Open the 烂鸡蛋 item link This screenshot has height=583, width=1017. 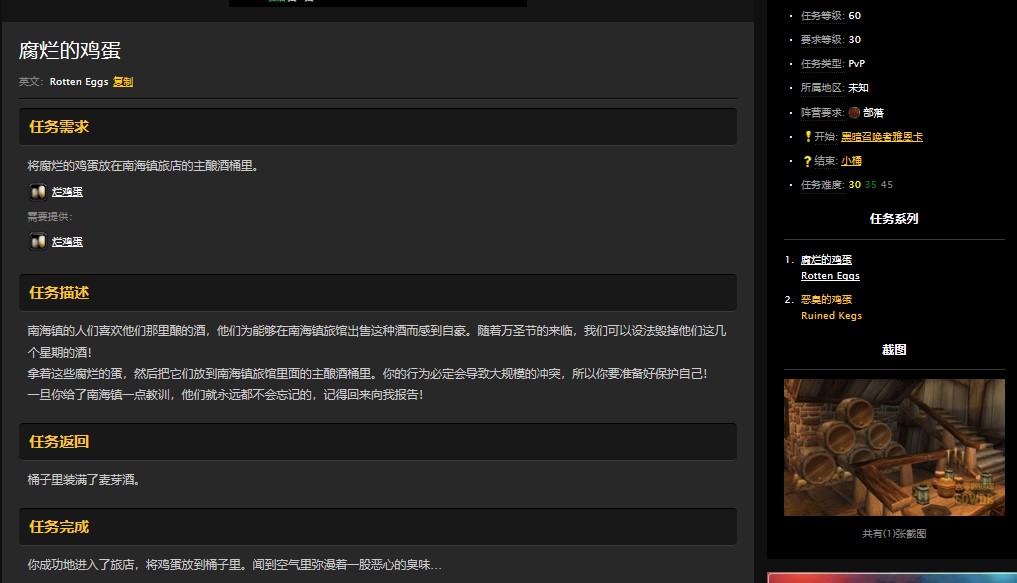tap(67, 191)
